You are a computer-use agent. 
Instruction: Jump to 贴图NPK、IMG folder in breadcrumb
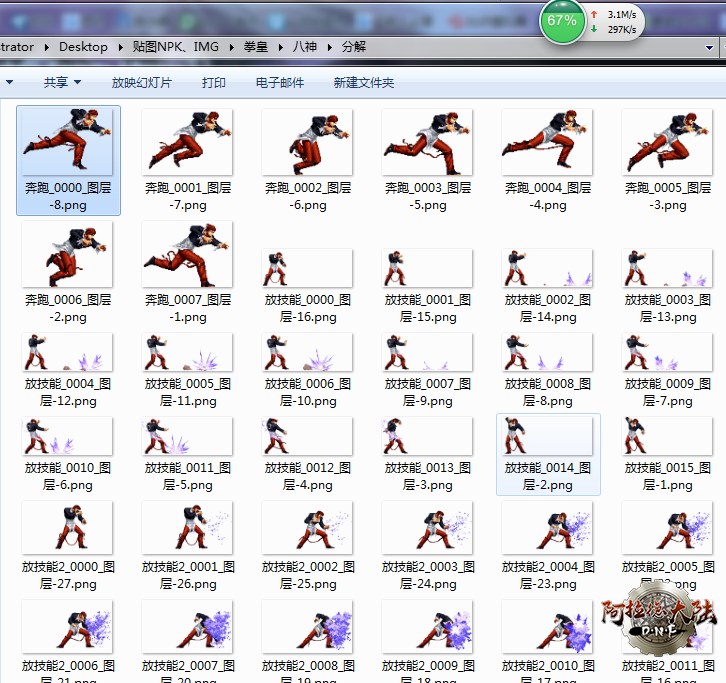tap(175, 47)
